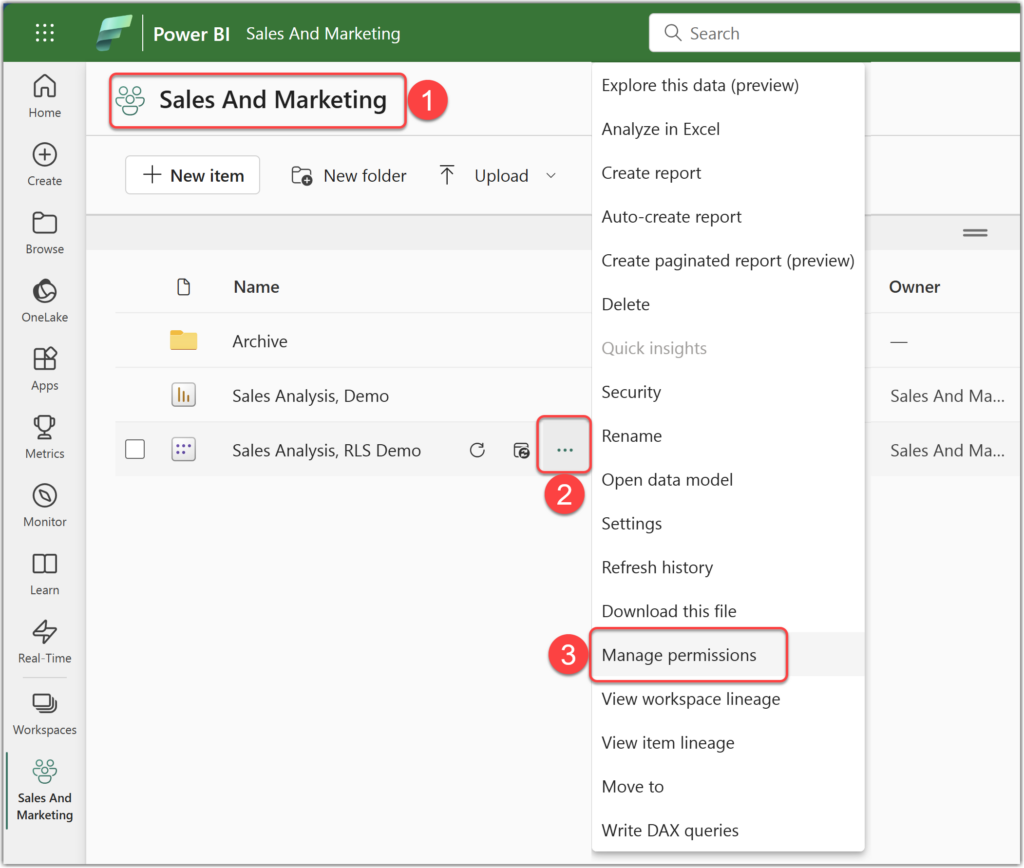
Task: Open Real-Time in the left navigation
Action: [44, 641]
